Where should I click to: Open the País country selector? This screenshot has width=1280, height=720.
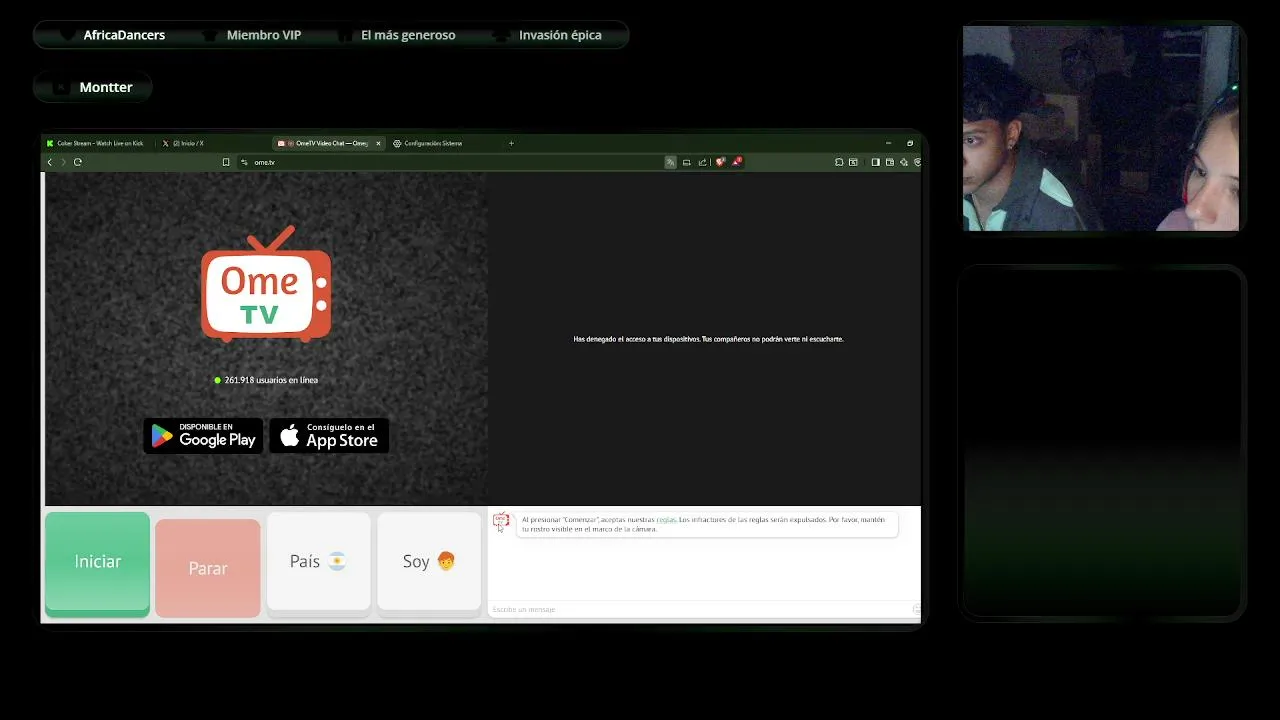click(x=319, y=561)
